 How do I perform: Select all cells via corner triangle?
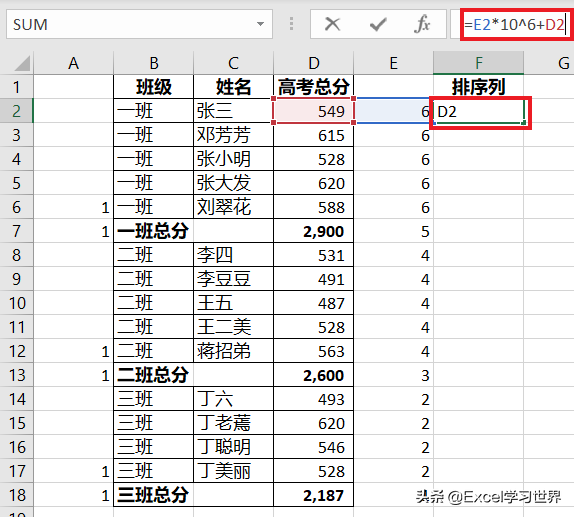pos(22,63)
